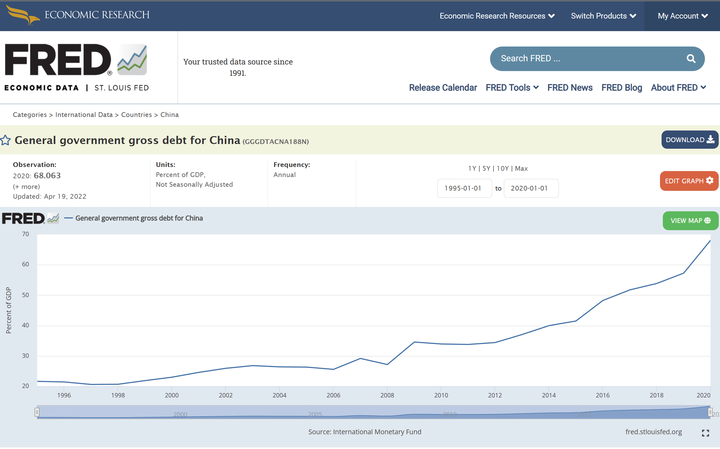The width and height of the screenshot is (720, 449).
Task: Set range to 1Y
Action: (472, 168)
